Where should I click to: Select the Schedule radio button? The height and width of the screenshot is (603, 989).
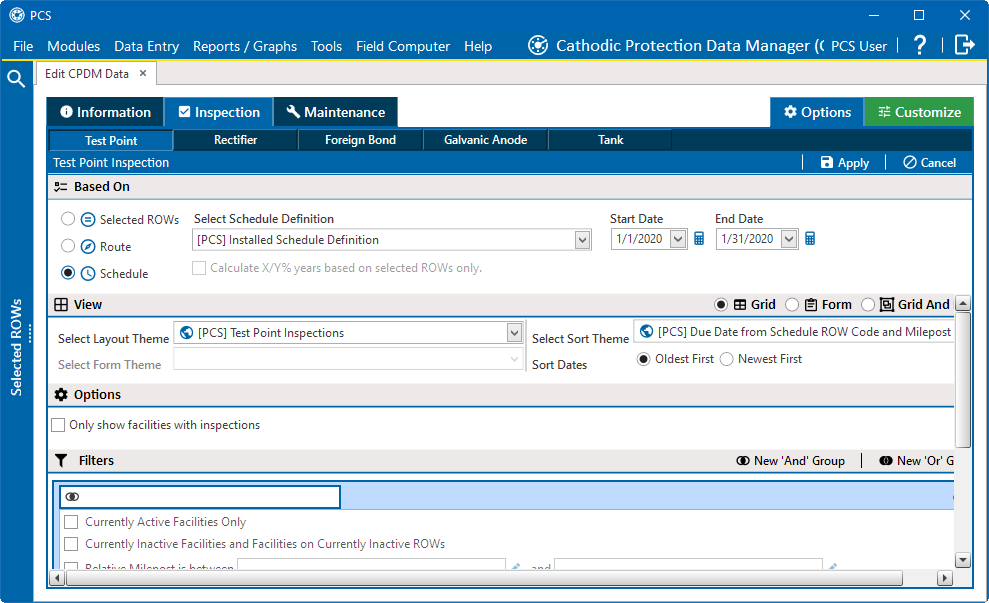[68, 273]
